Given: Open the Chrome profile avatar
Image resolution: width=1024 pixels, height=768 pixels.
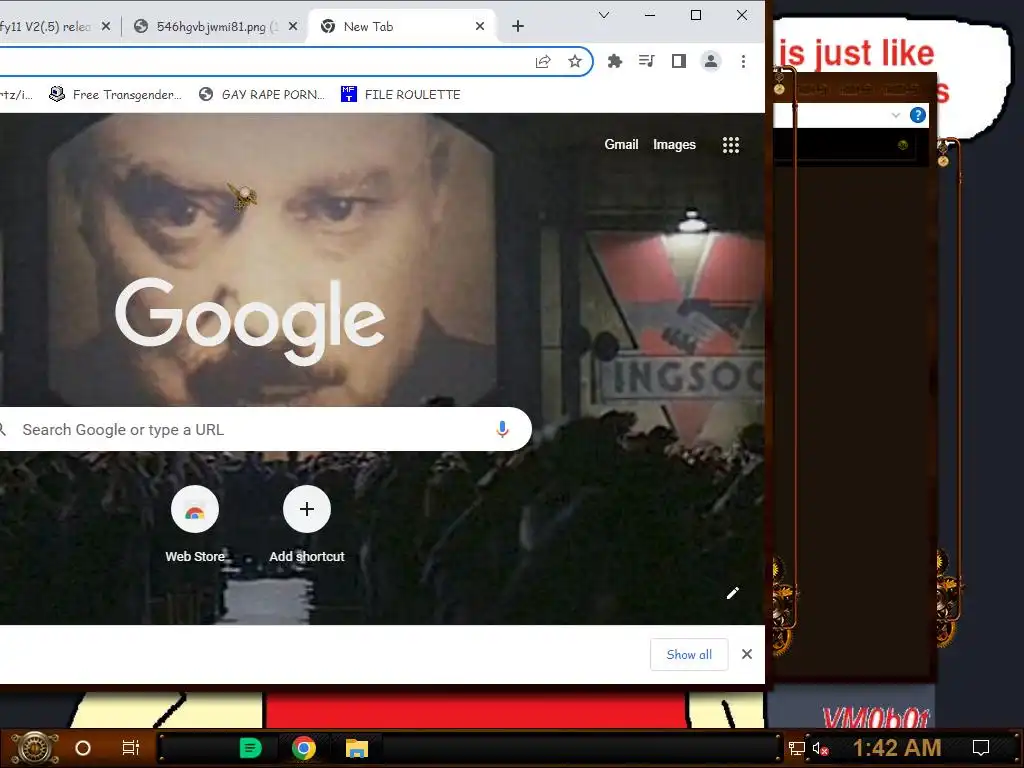Looking at the screenshot, I should pos(711,61).
